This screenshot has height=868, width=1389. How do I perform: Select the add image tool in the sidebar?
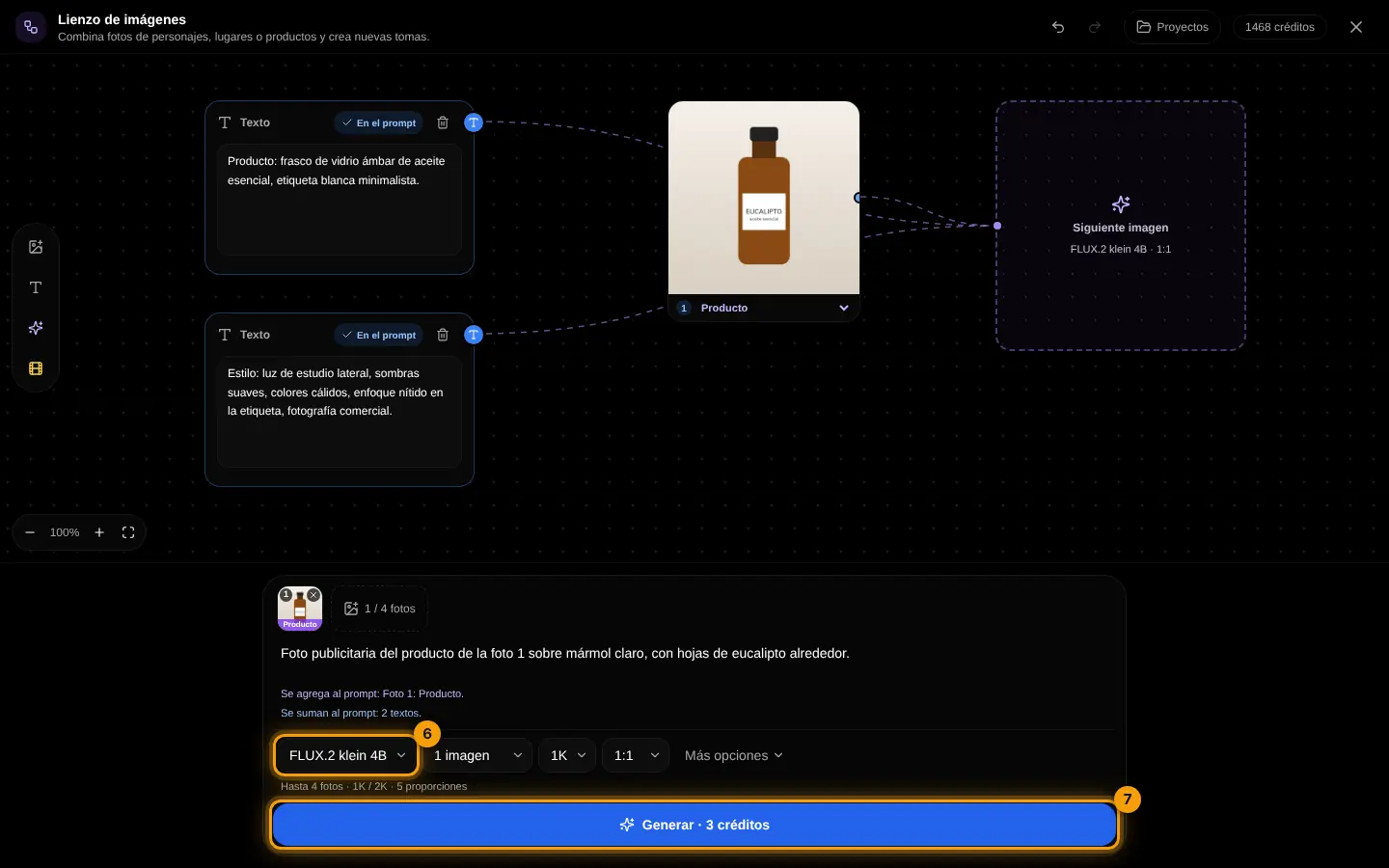pos(36,247)
